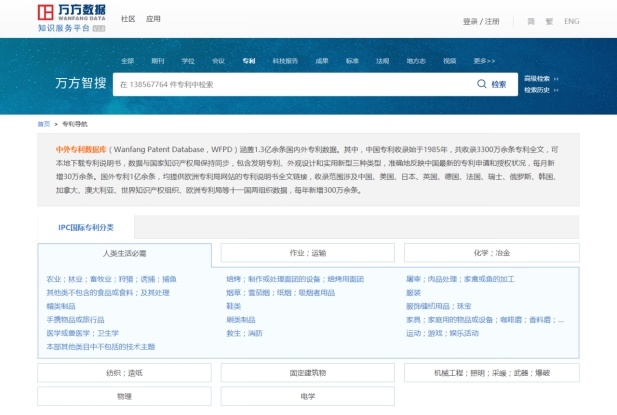Expand the 固定建筑物 category
Image resolution: width=617 pixels, height=415 pixels.
click(308, 373)
